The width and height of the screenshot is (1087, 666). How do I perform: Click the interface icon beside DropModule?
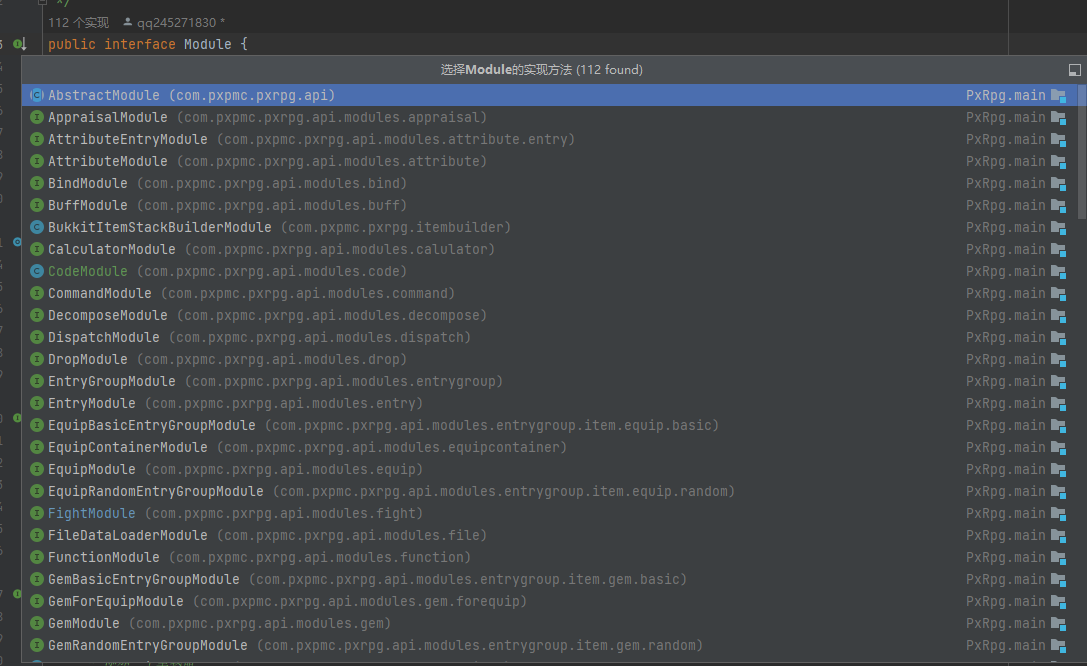(37, 359)
